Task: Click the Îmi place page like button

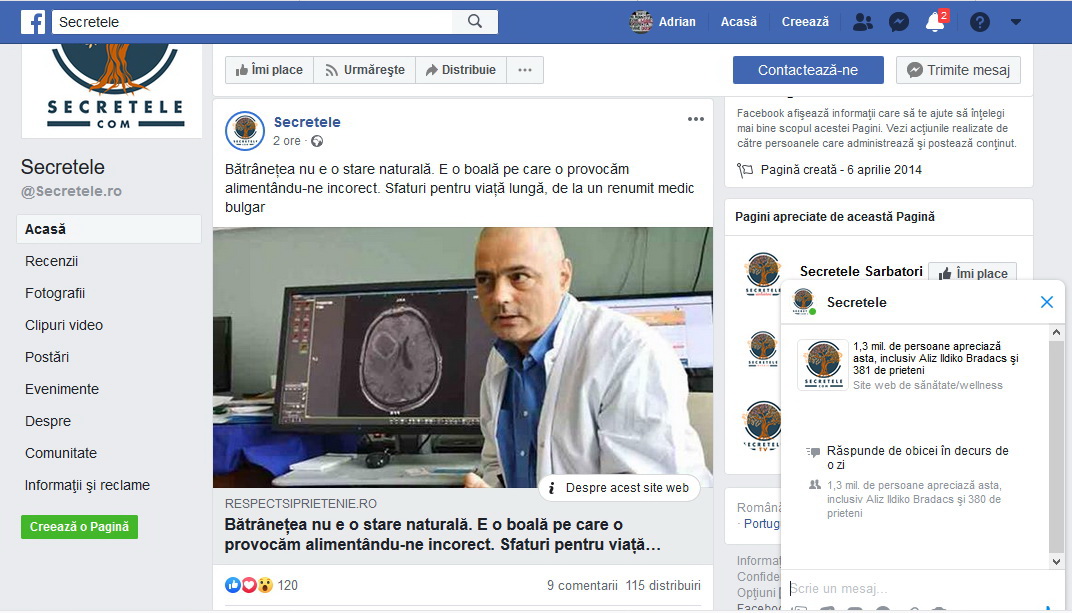Action: 269,70
